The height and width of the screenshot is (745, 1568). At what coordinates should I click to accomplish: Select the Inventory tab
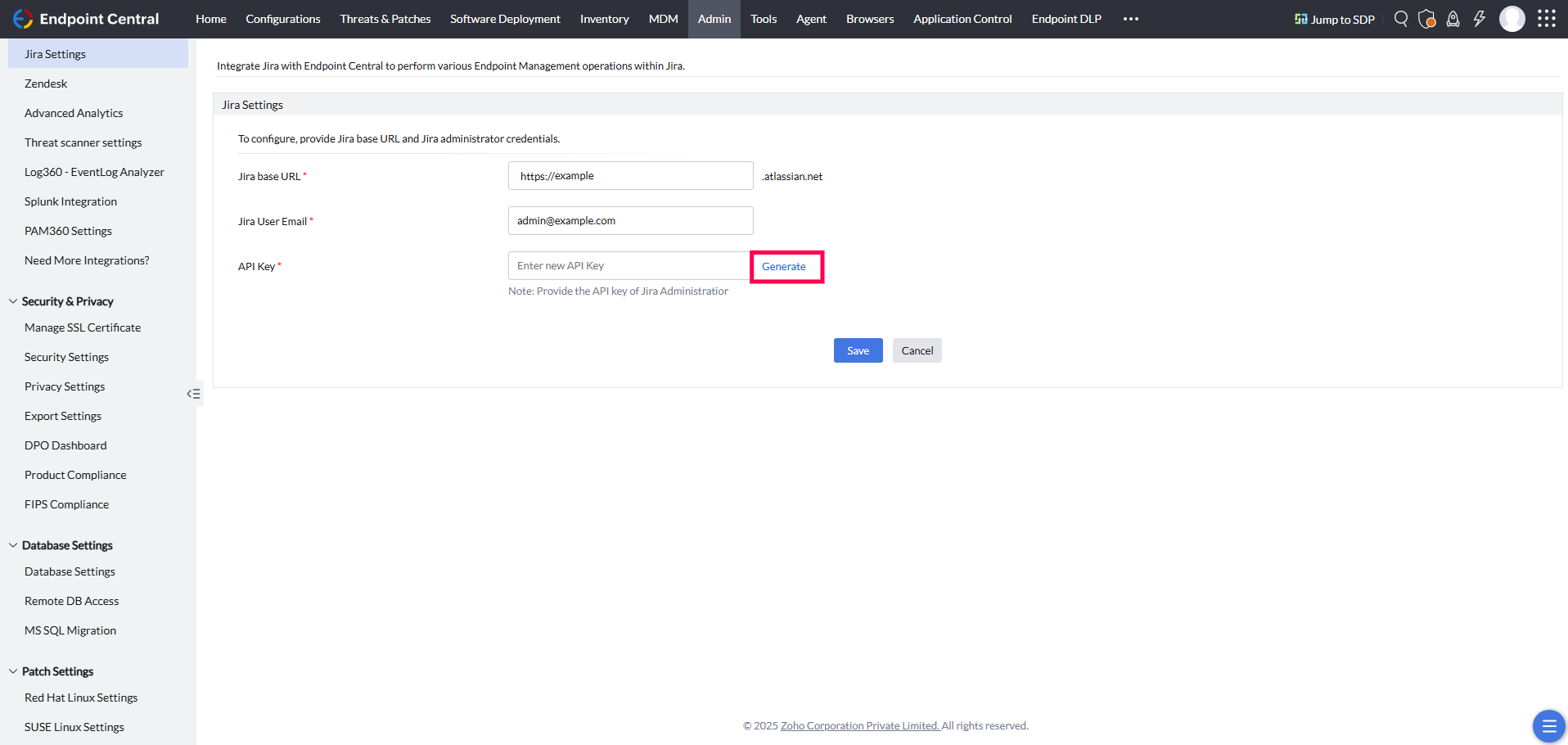[605, 19]
